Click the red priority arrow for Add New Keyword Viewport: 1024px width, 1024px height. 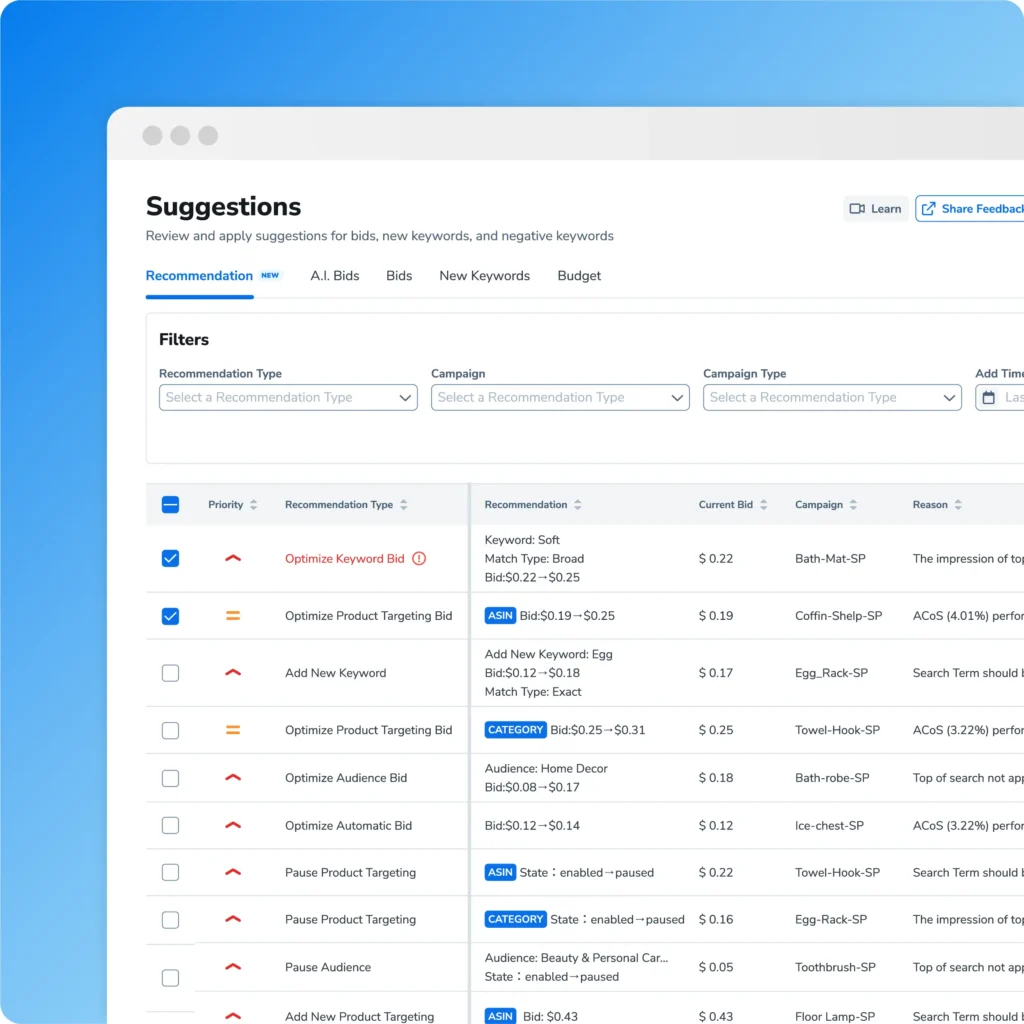pyautogui.click(x=233, y=673)
